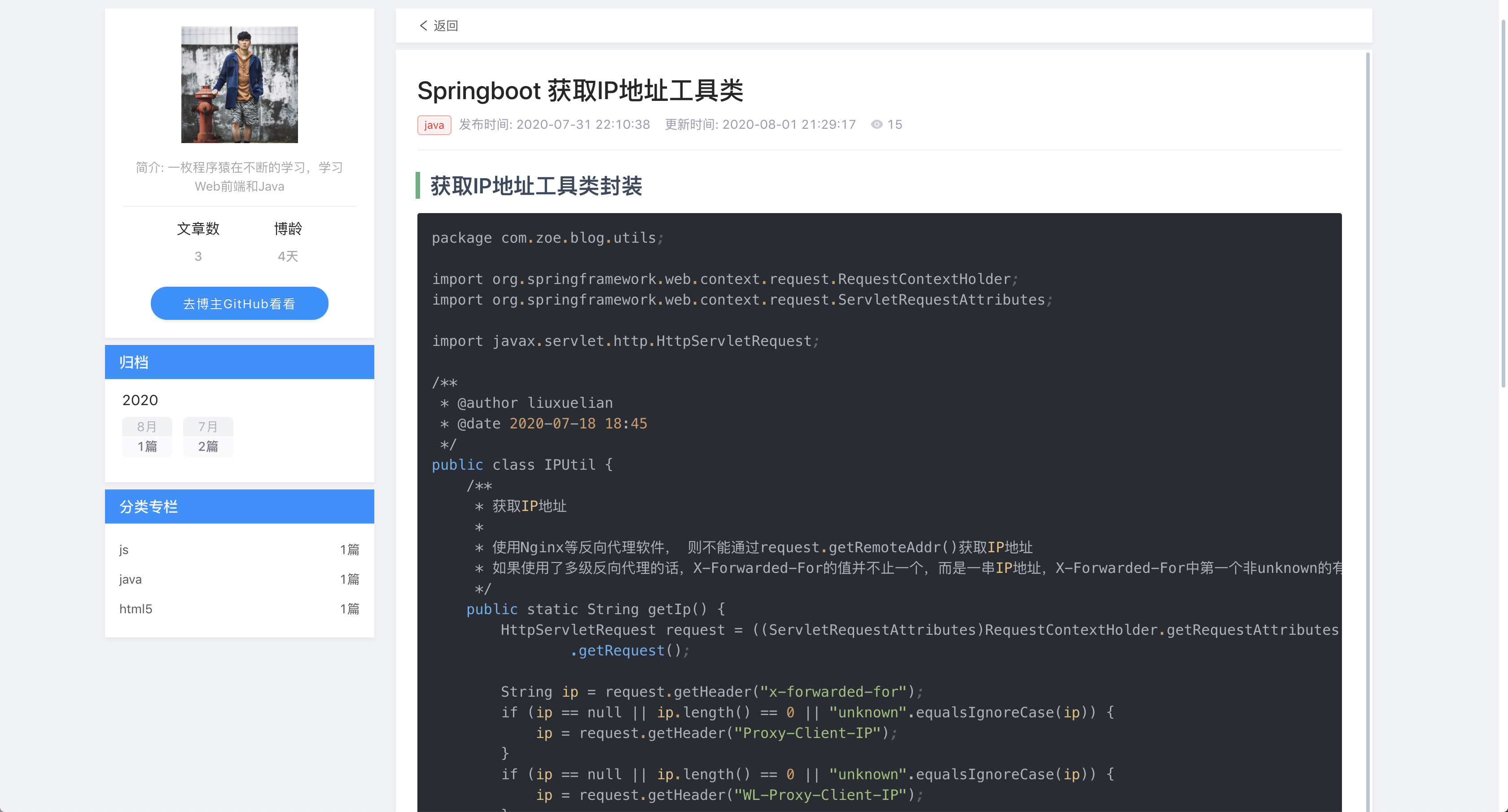Screen dimensions: 1508x812
Task: Expand the 2020 archive year
Action: click(x=140, y=400)
